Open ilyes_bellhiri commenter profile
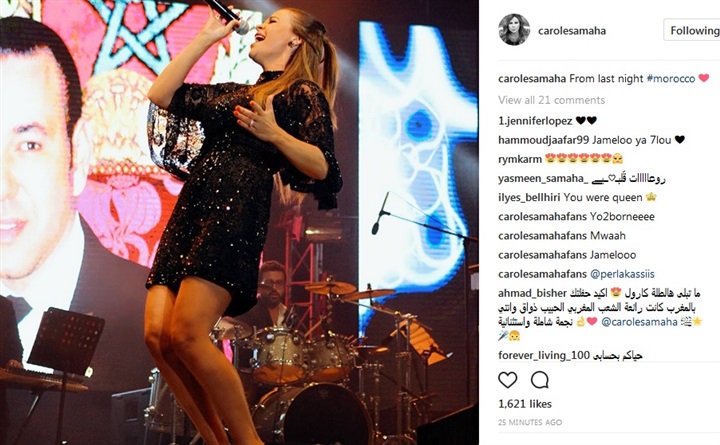Viewport: 720px width, 445px height. (x=529, y=197)
